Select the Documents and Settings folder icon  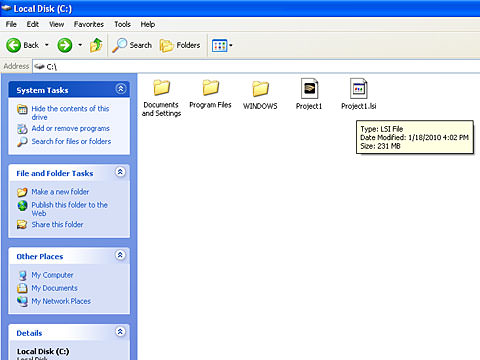pyautogui.click(x=161, y=88)
